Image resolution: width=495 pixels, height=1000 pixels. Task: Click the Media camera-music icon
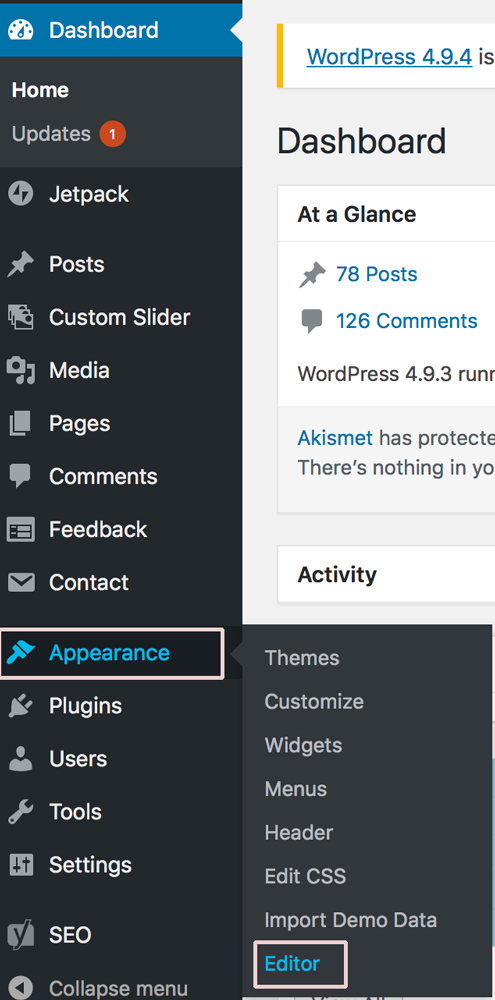coord(21,371)
